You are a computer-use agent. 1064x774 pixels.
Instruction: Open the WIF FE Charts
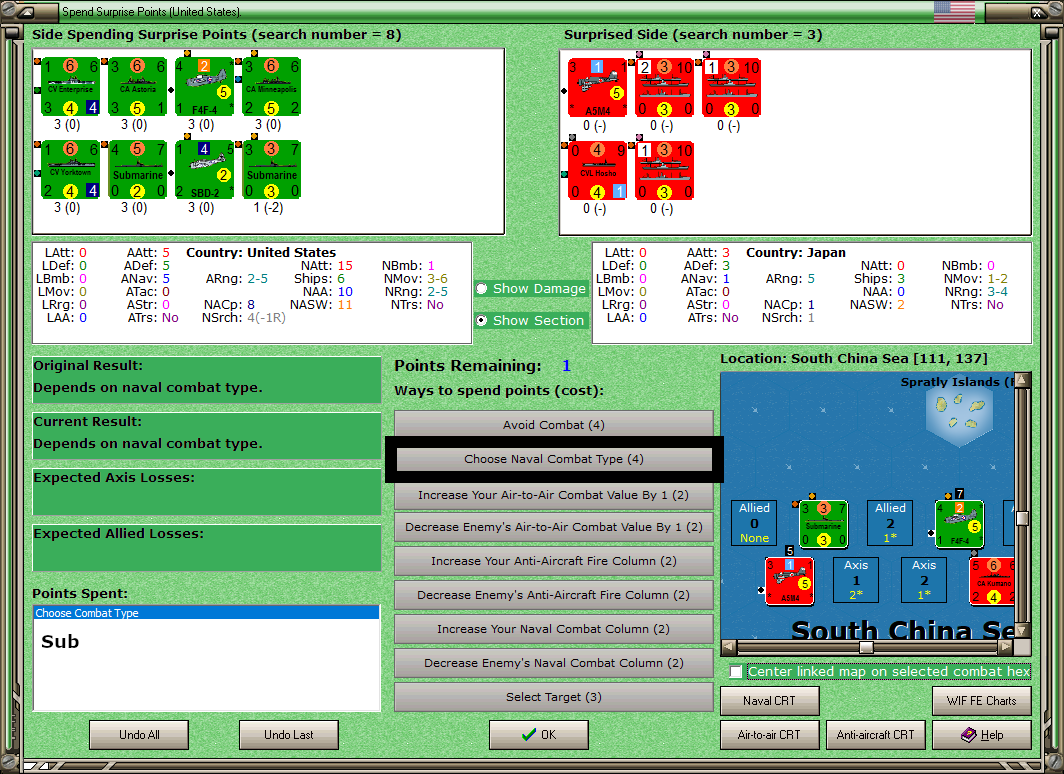point(982,701)
